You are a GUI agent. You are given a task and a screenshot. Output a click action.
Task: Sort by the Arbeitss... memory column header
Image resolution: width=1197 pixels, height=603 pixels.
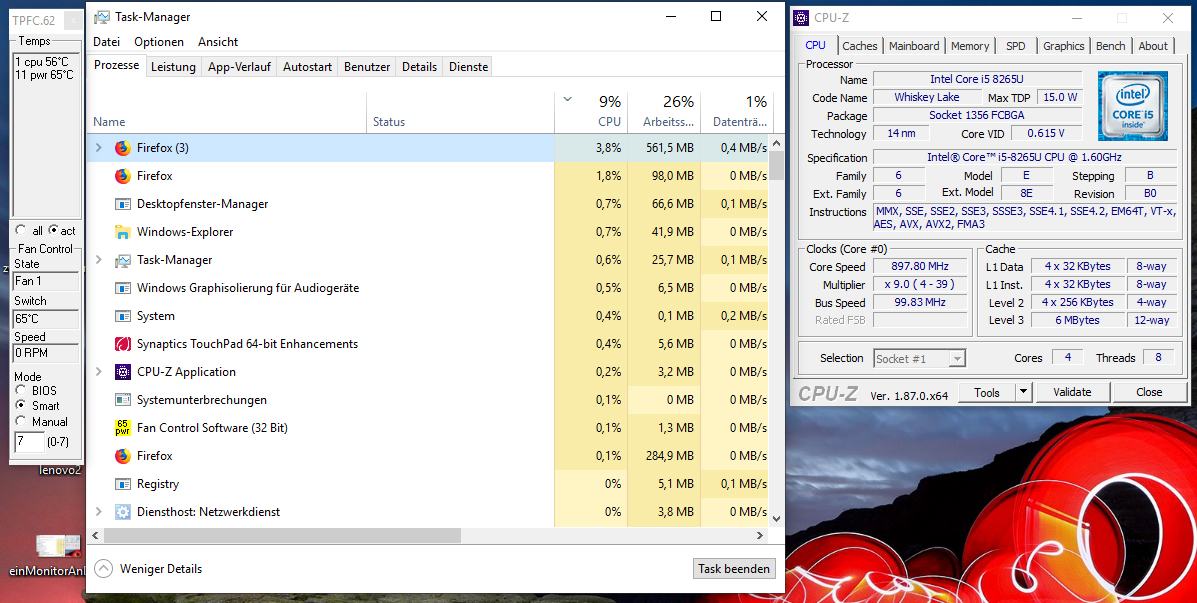point(663,112)
